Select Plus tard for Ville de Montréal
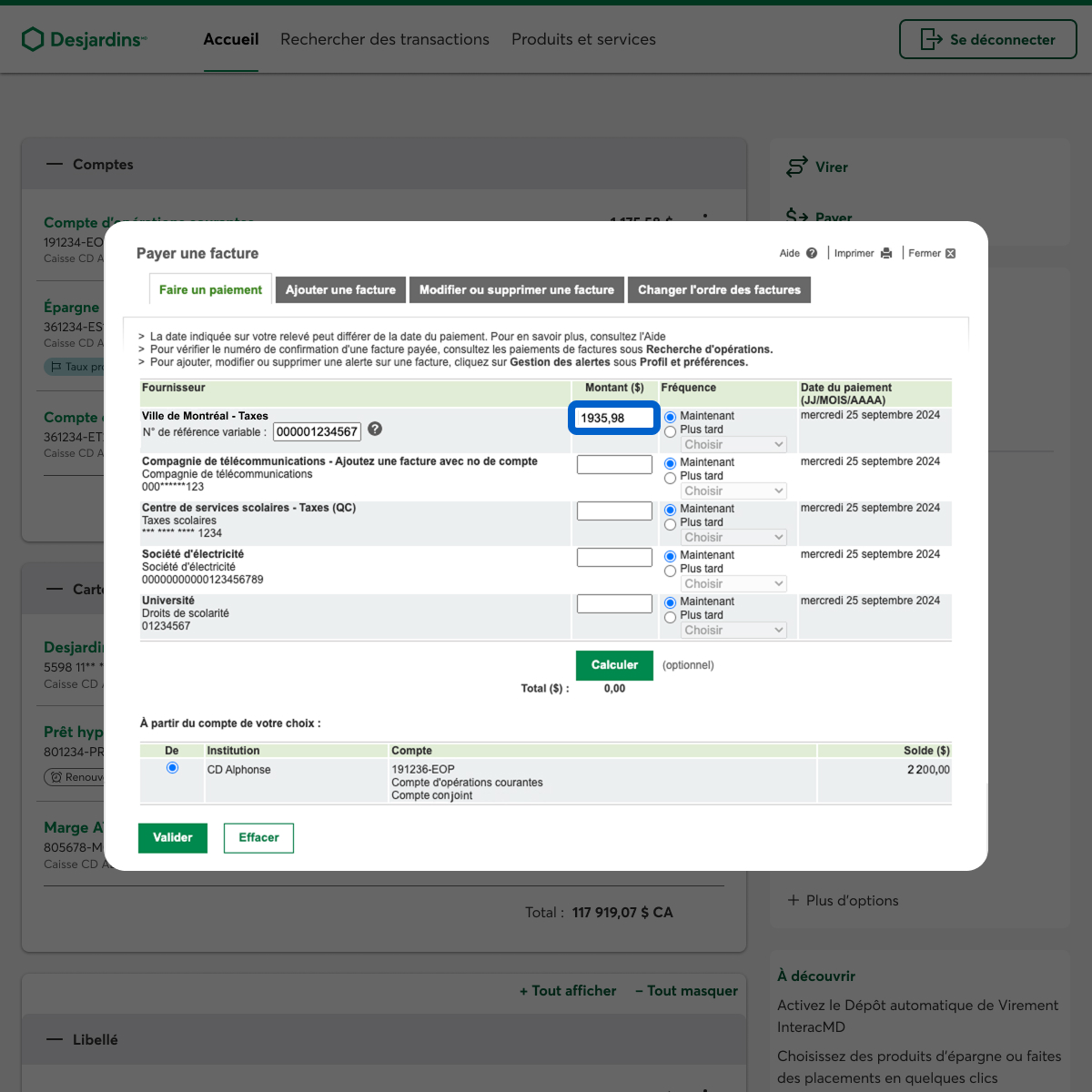1092x1092 pixels. [671, 431]
